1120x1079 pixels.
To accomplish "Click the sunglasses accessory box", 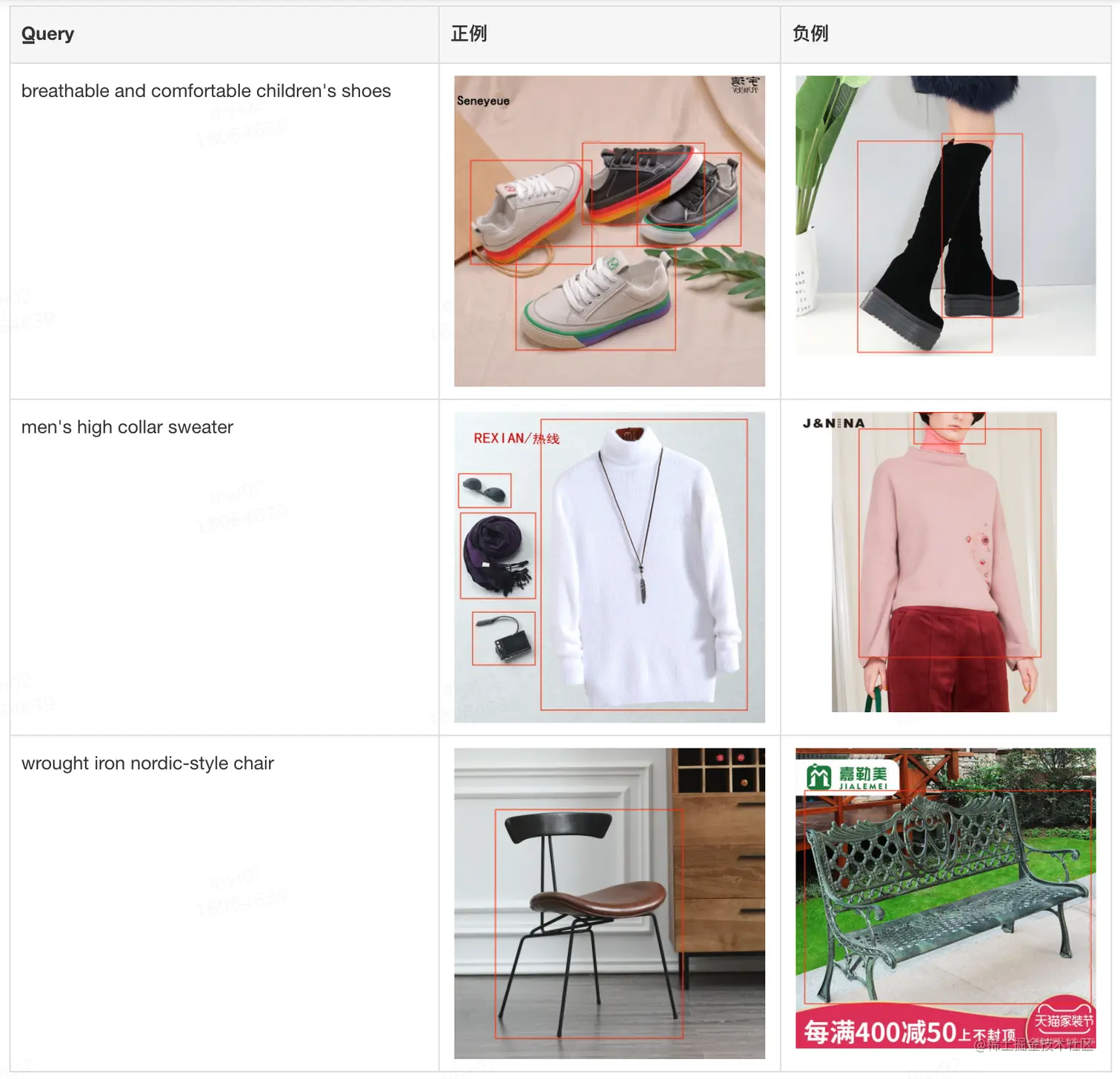I will tap(484, 490).
